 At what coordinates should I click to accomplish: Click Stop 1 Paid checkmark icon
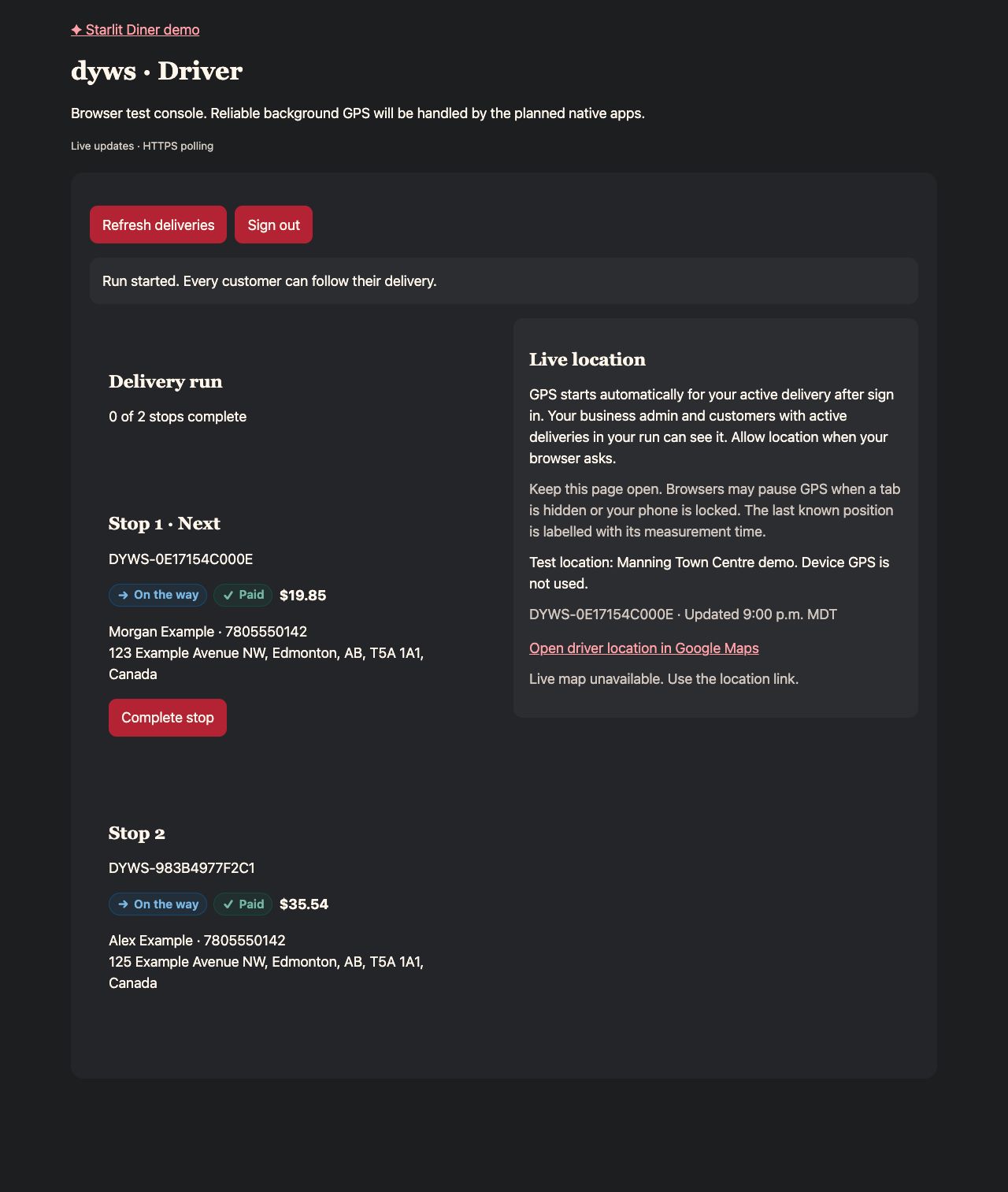[228, 596]
